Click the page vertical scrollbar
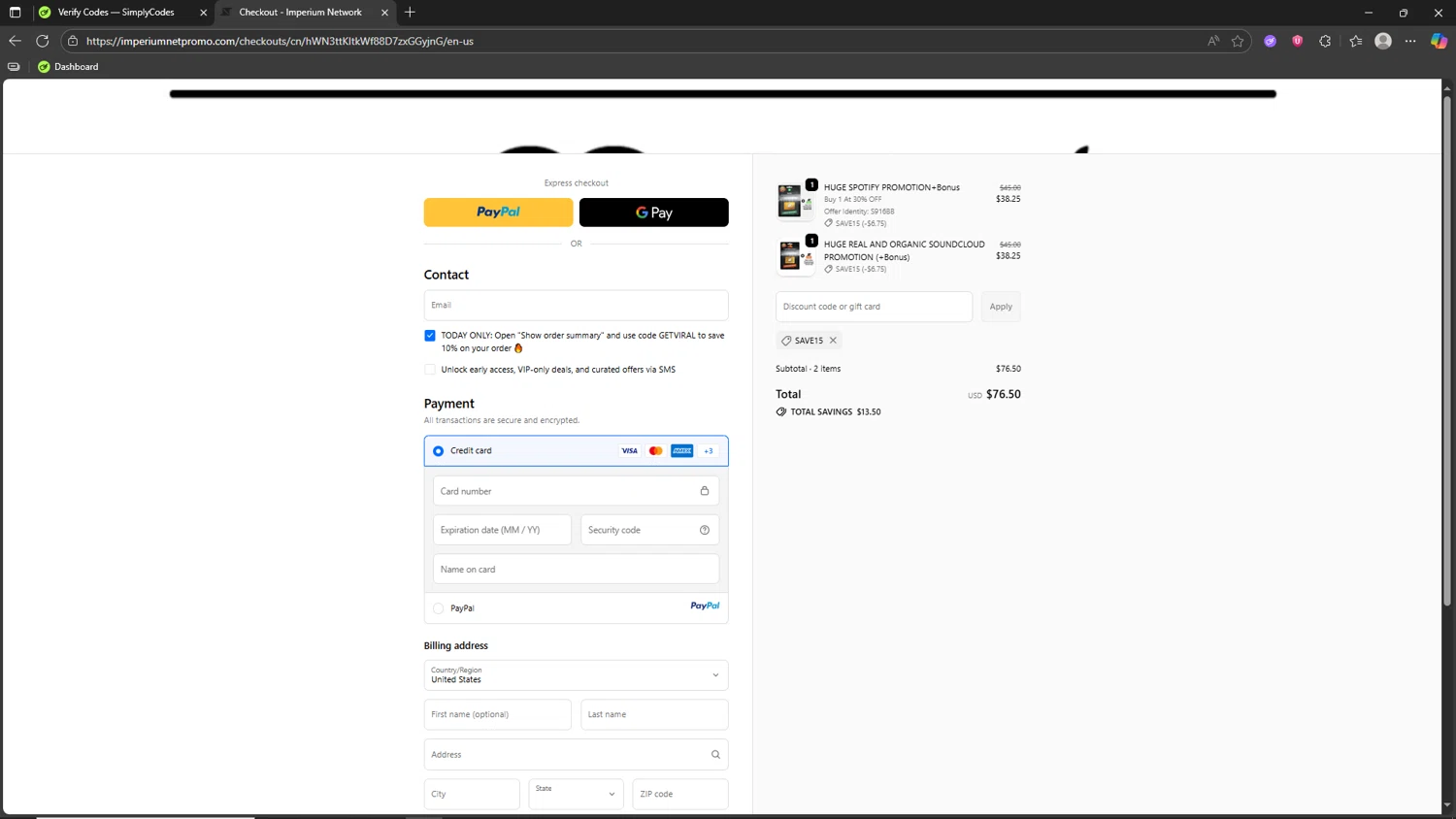The height and width of the screenshot is (819, 1456). pyautogui.click(x=1447, y=351)
